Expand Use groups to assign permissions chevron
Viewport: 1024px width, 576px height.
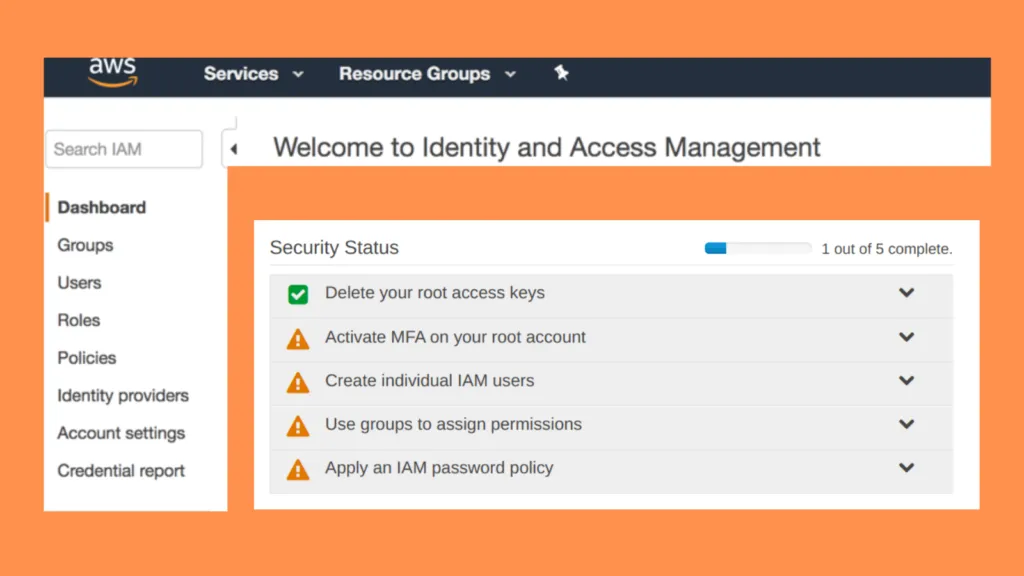point(906,424)
